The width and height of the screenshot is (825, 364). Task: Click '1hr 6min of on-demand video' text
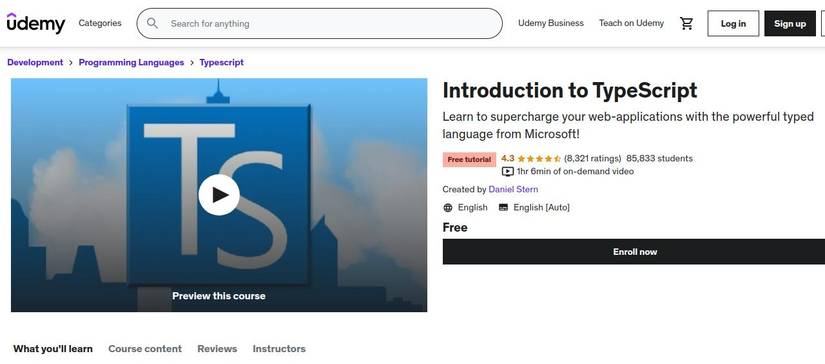[575, 171]
